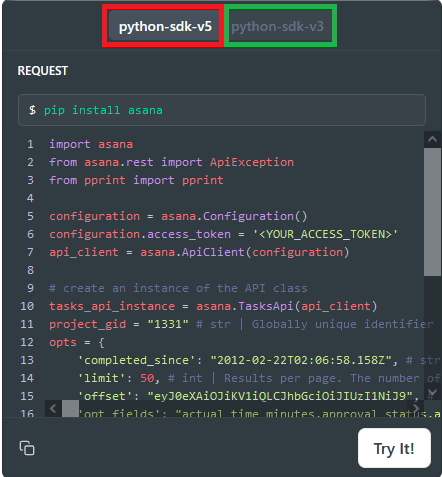Click the horizontal scroll right arrow
Screen dimensions: 442x477
[416, 408]
